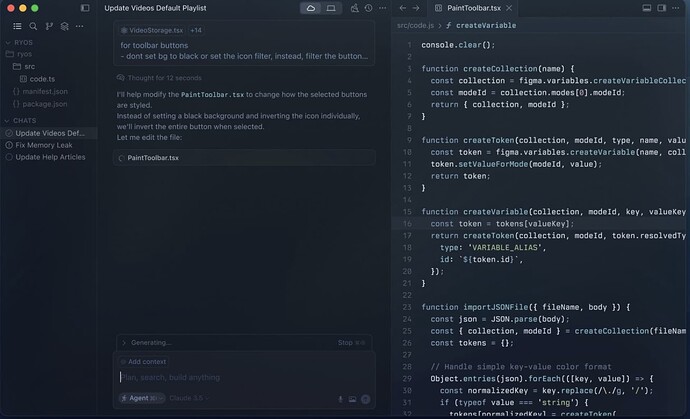This screenshot has height=419, width=690.
Task: Click the chat title Update Videos Default Playlist
Action: click(x=155, y=8)
